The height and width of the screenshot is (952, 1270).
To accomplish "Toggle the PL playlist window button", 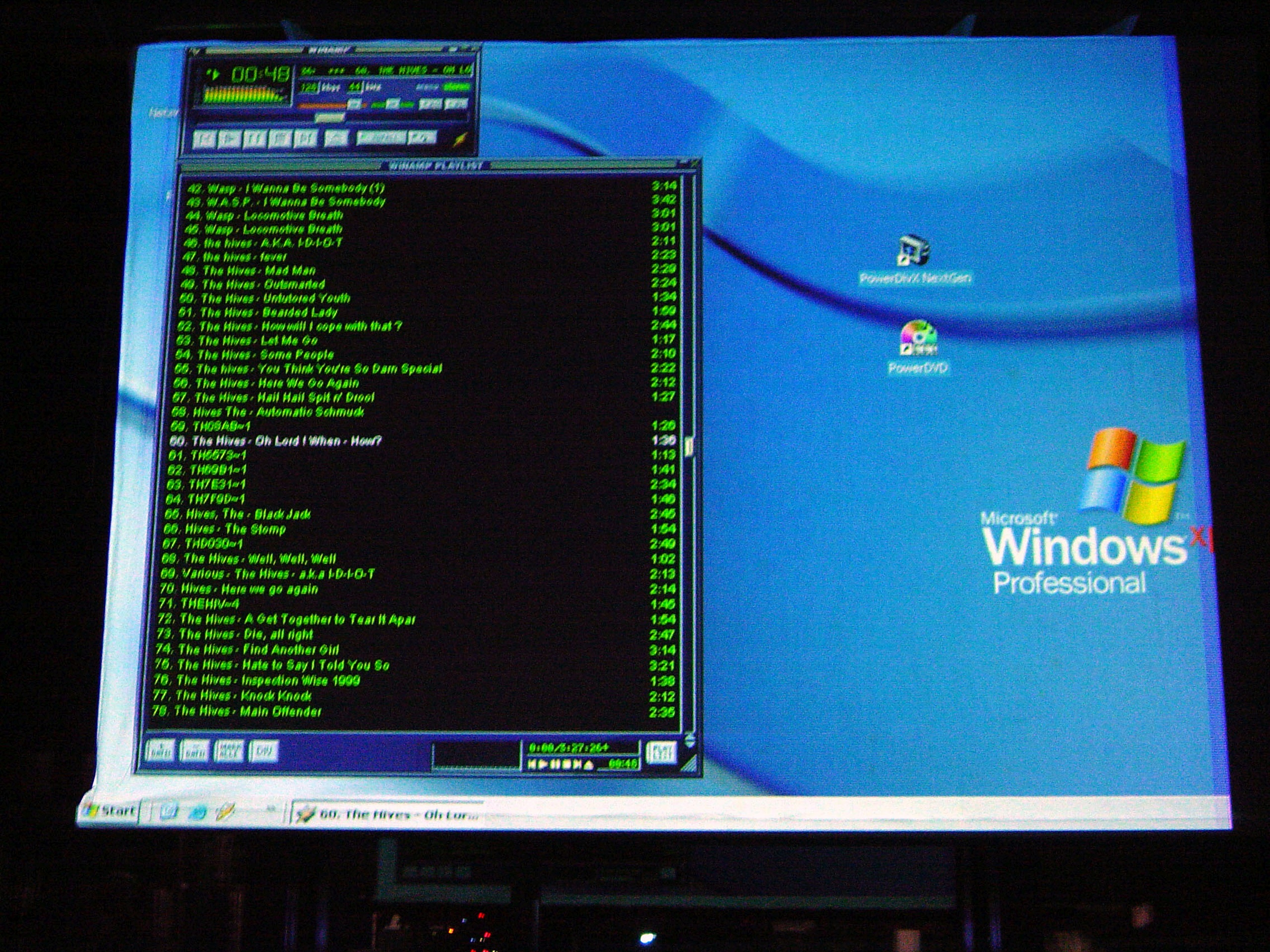I will click(456, 104).
